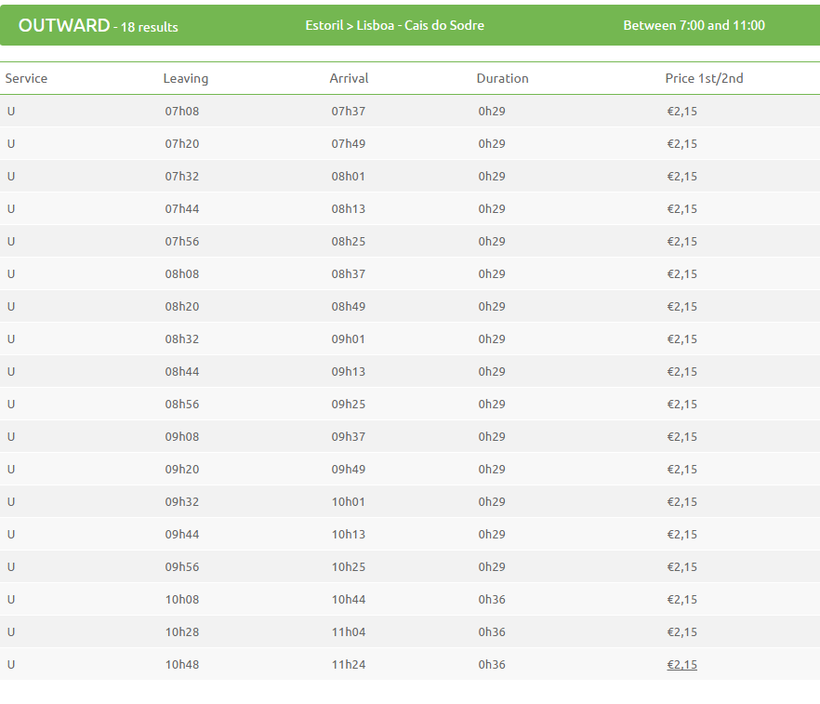Click the price for the 08h32 departure

pos(682,339)
